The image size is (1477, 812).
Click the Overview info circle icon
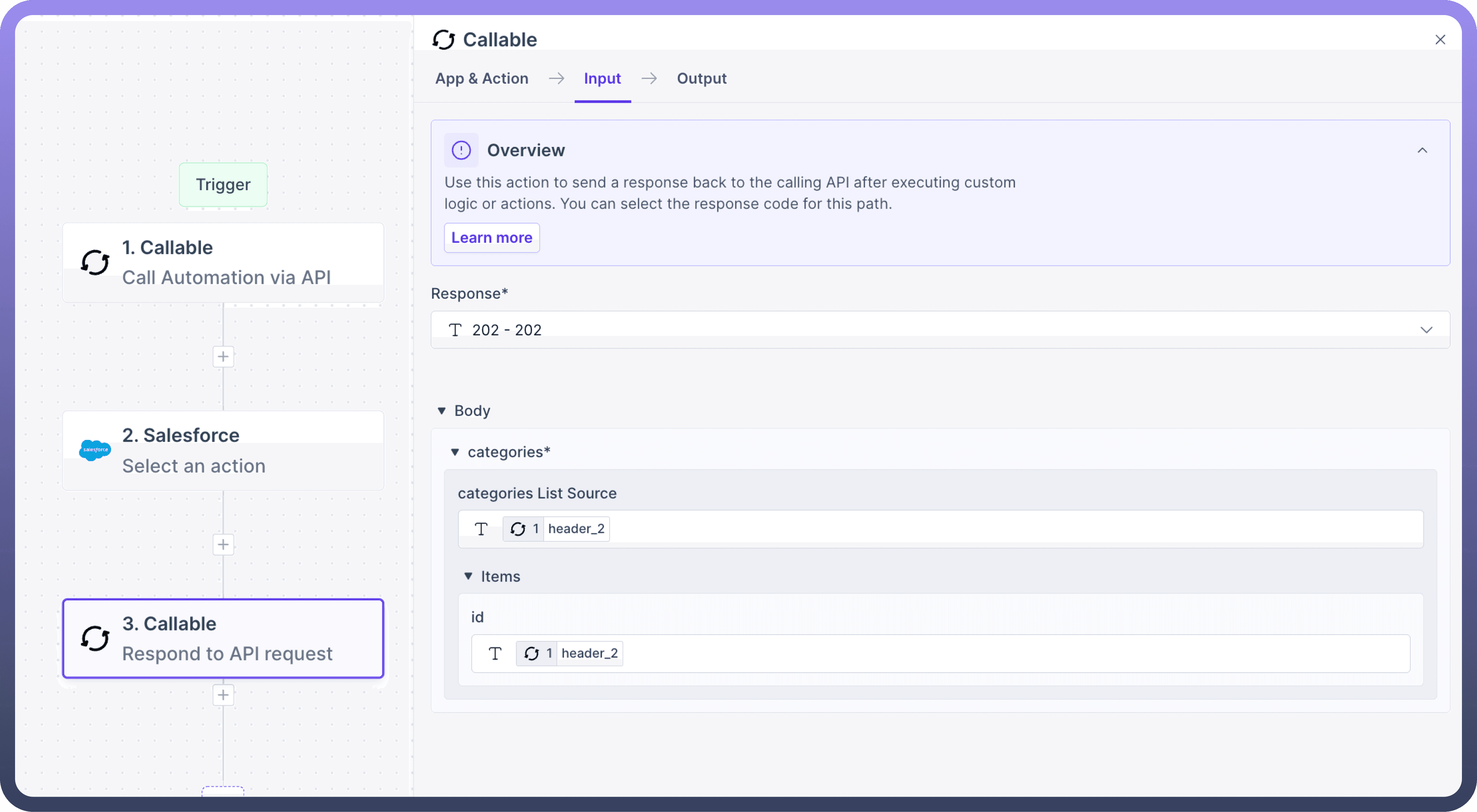[461, 150]
